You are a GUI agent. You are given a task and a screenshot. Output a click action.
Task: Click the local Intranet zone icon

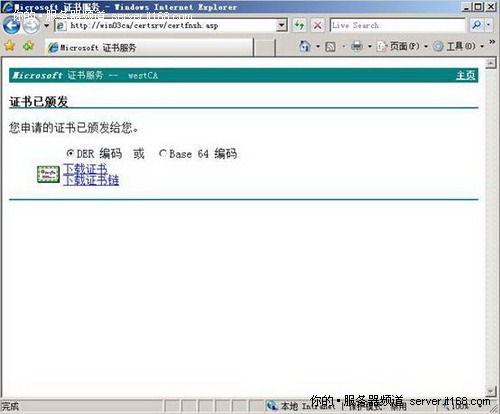[272, 406]
